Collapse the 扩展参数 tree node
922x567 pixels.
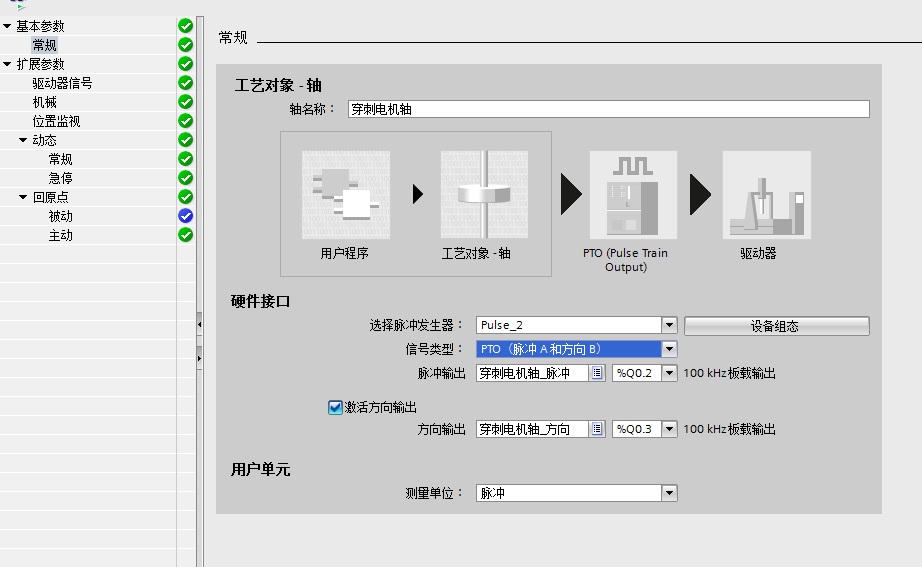[7, 64]
